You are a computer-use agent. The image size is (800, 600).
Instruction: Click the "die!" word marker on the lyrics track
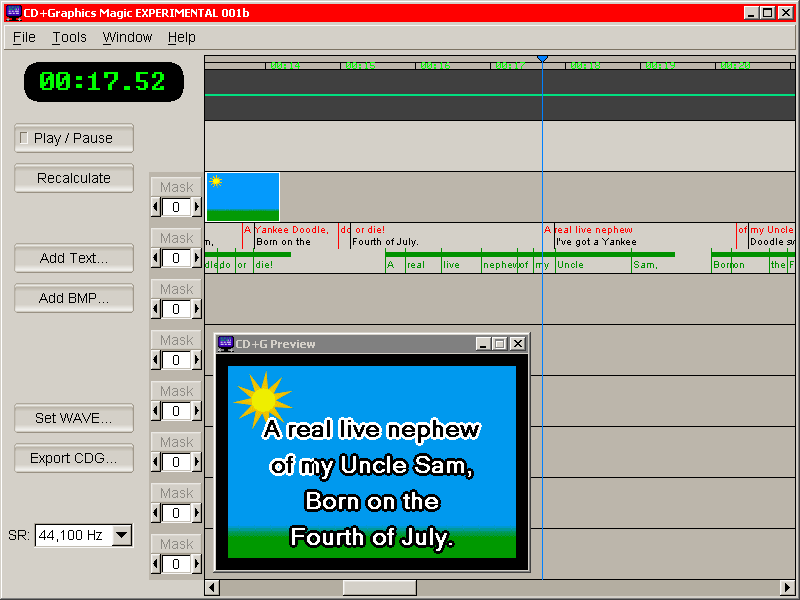(x=264, y=265)
